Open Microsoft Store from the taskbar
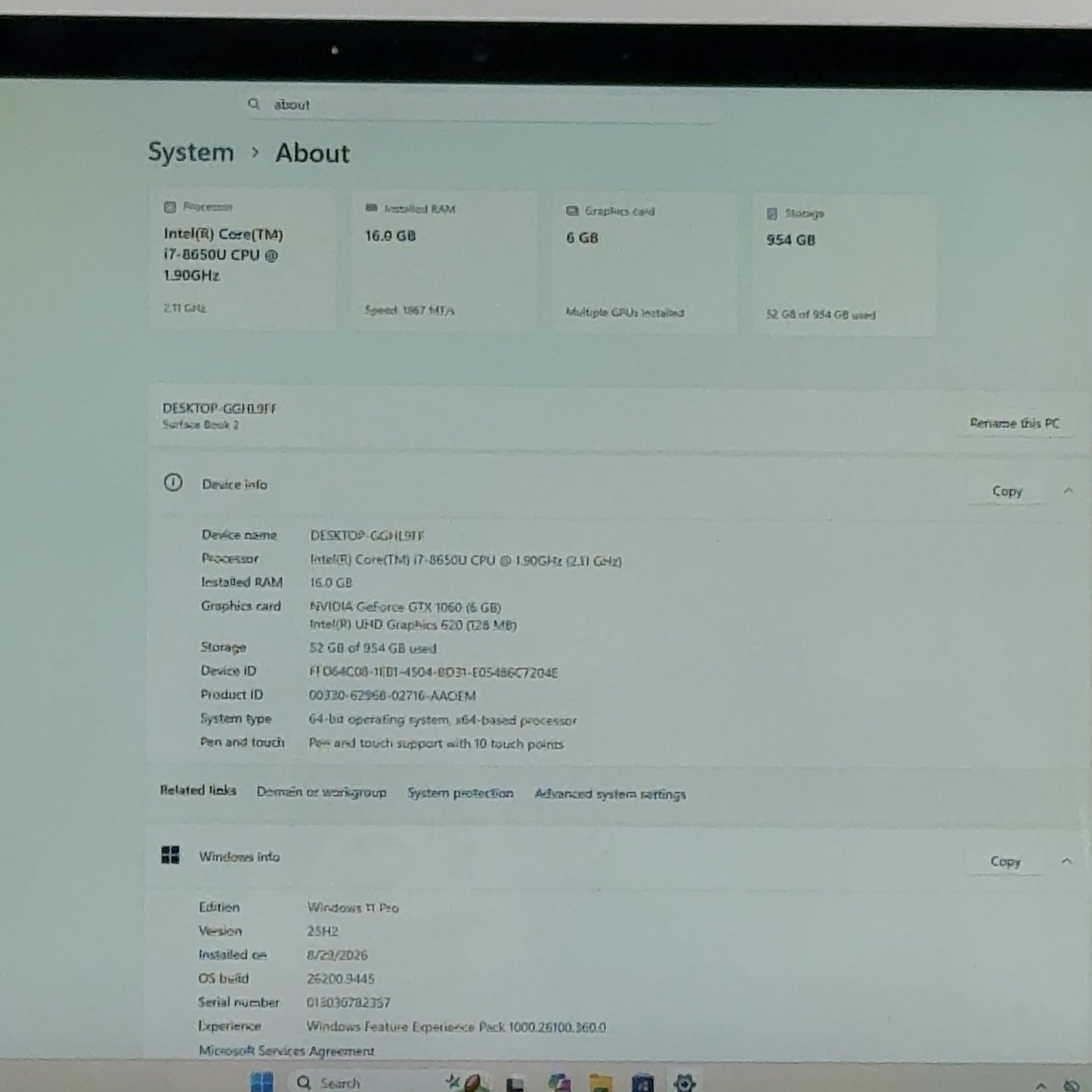 point(642,1084)
